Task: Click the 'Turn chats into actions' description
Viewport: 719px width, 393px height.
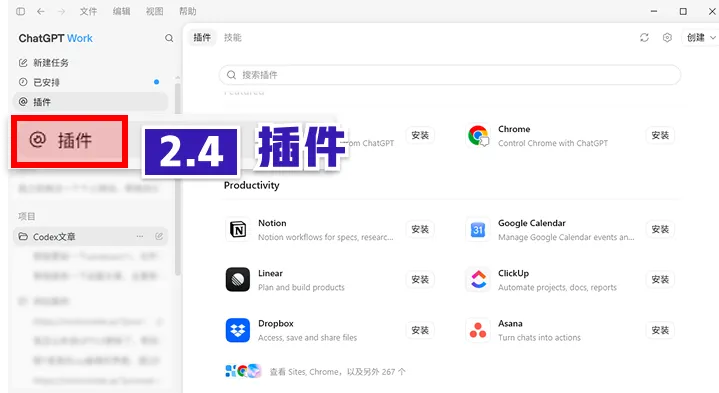Action: tap(539, 338)
